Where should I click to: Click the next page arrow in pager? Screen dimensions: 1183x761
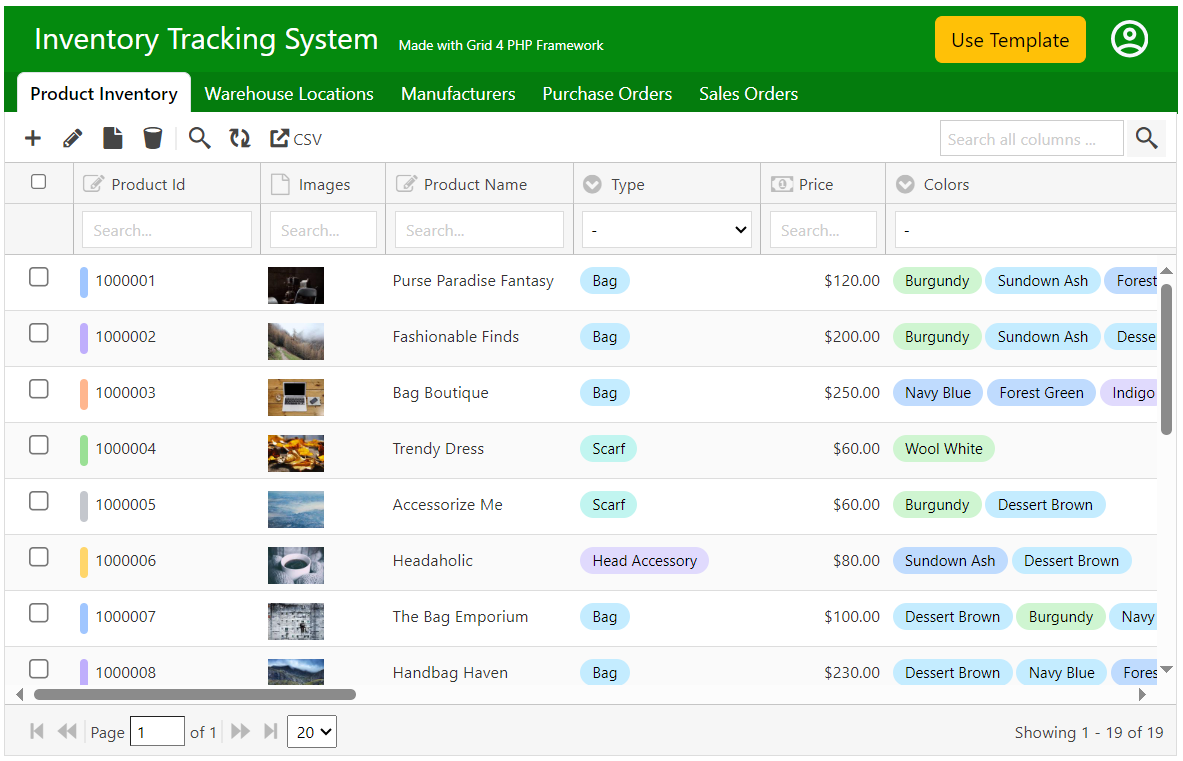tap(240, 732)
